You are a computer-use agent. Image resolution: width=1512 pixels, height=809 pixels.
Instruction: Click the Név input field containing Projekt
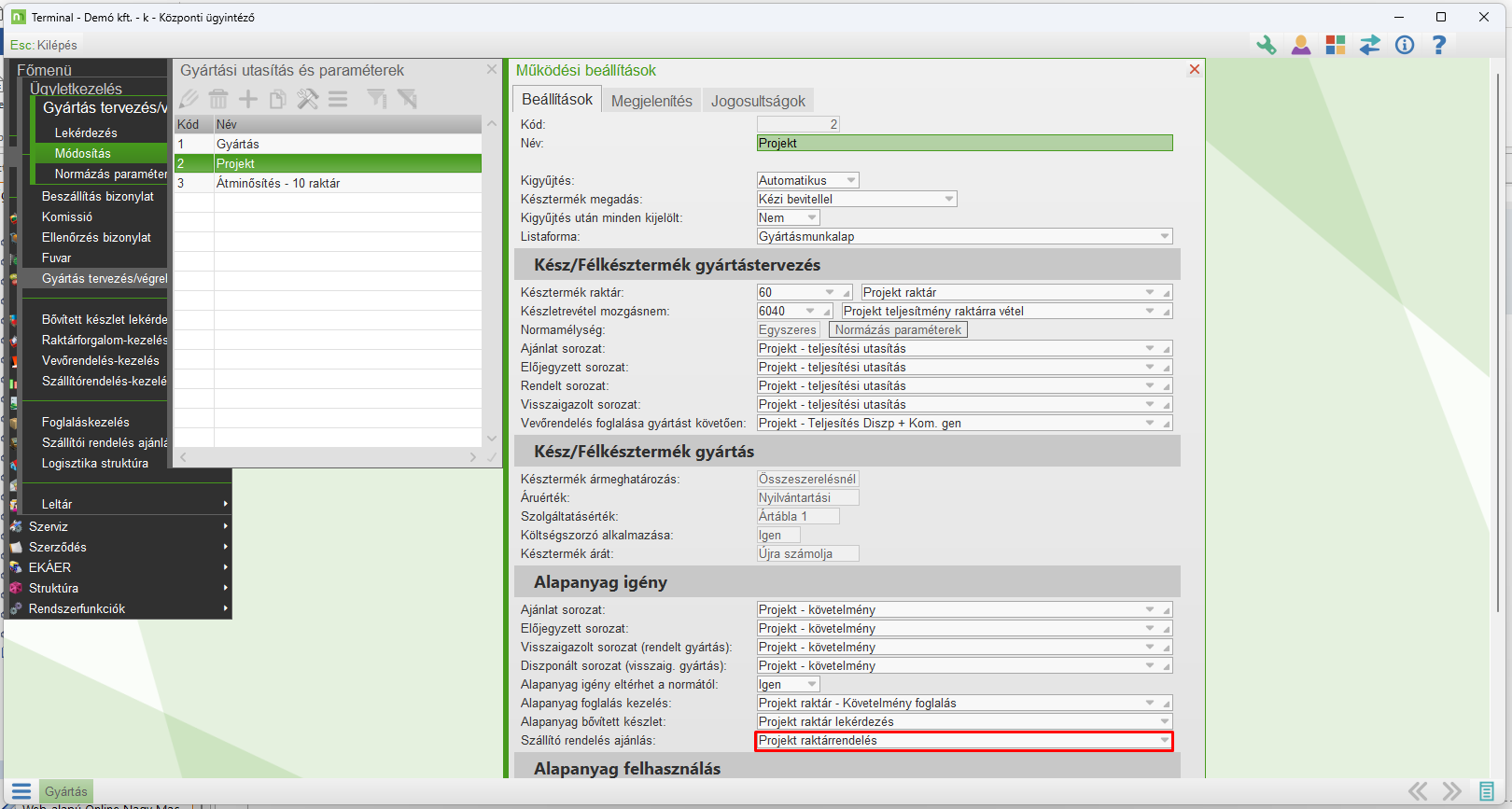[x=964, y=143]
